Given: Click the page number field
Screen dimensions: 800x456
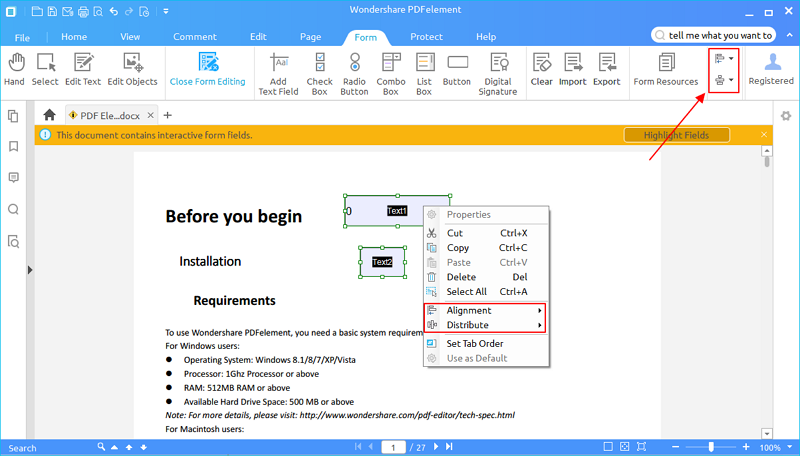Looking at the screenshot, I should pos(393,447).
